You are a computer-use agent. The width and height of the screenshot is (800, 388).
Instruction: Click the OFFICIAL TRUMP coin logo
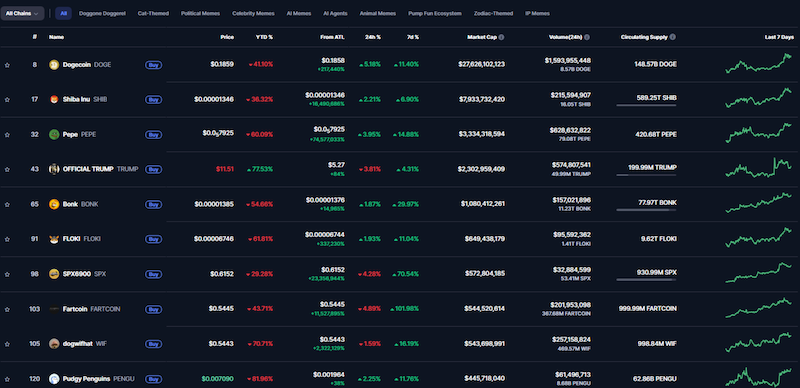(x=54, y=169)
